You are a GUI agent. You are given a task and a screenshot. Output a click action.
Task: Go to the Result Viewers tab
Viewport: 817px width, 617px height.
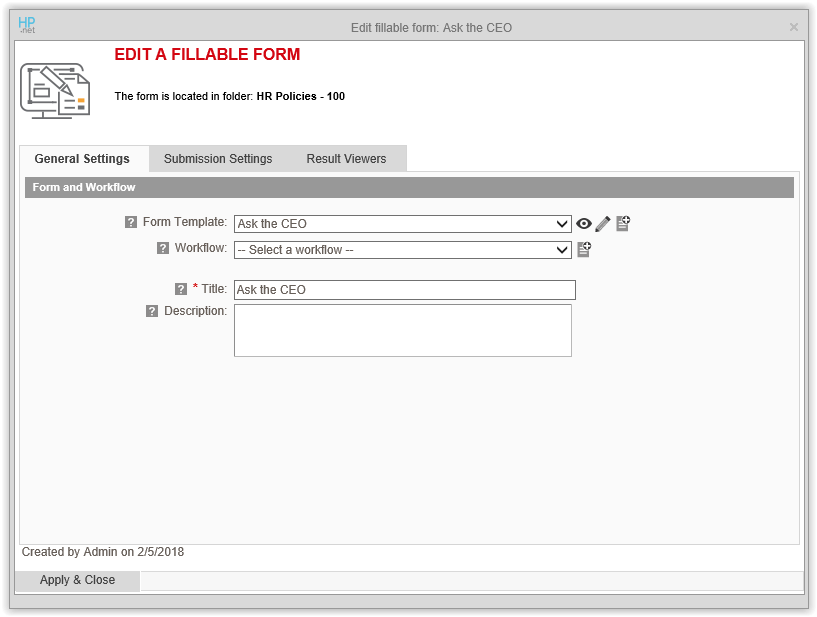point(346,159)
